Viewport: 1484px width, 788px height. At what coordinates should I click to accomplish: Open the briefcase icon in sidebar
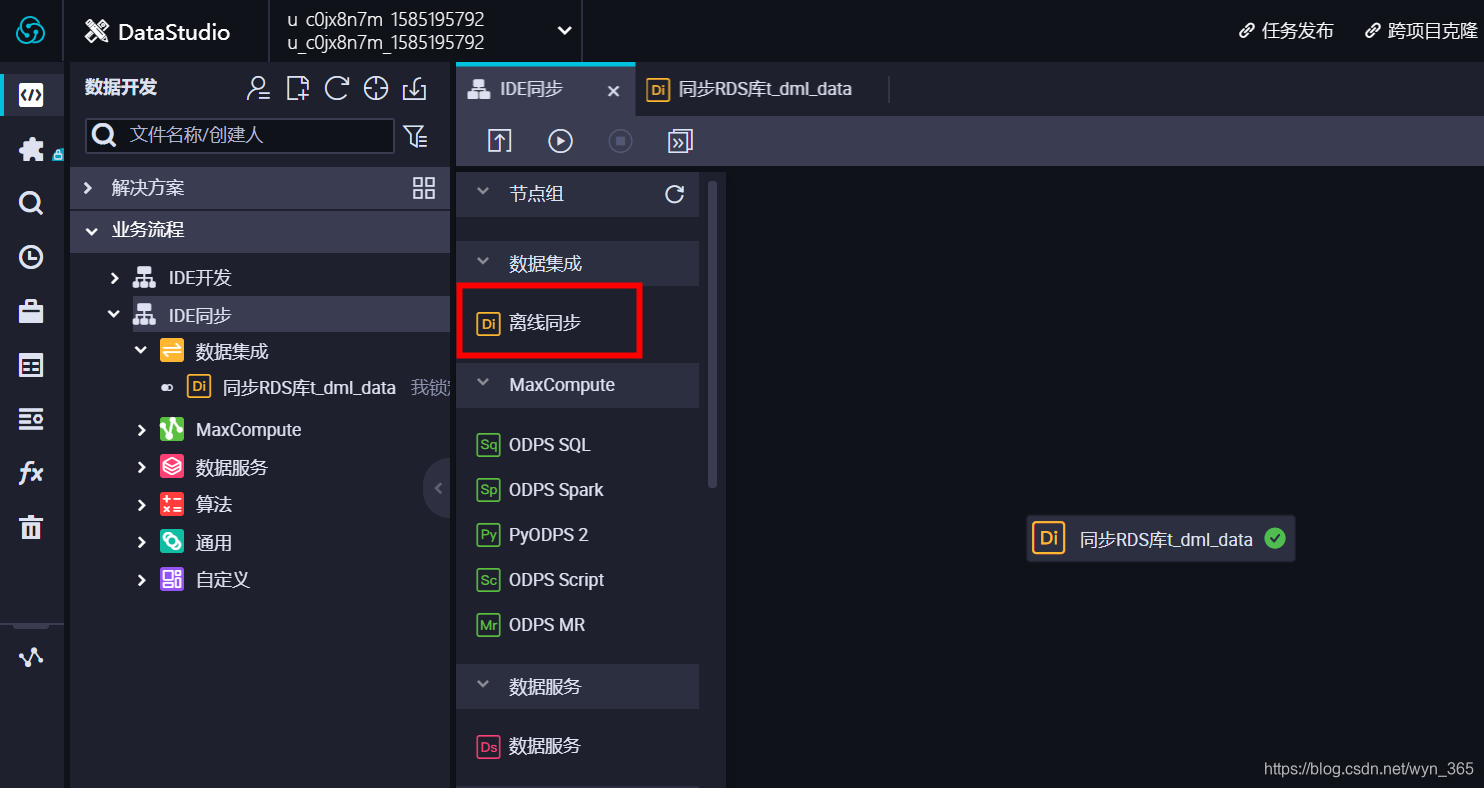[x=31, y=312]
